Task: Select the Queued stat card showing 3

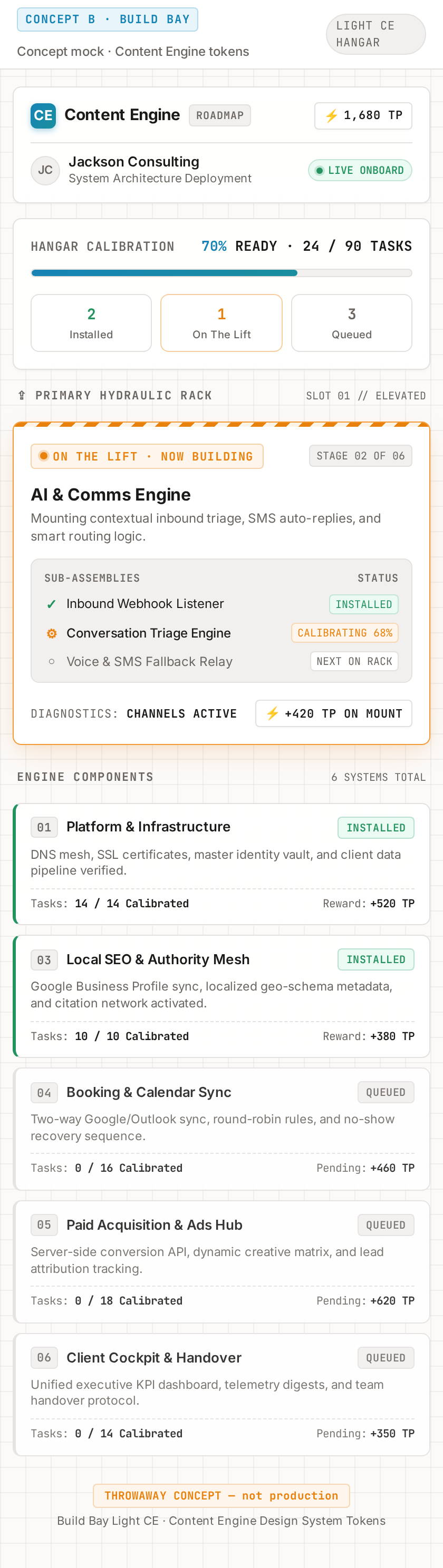Action: tap(352, 323)
